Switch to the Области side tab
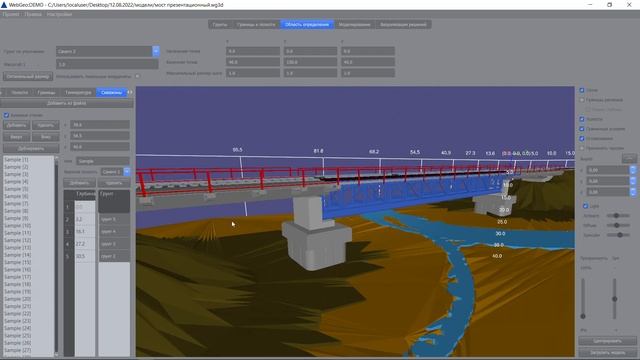 coord(20,92)
